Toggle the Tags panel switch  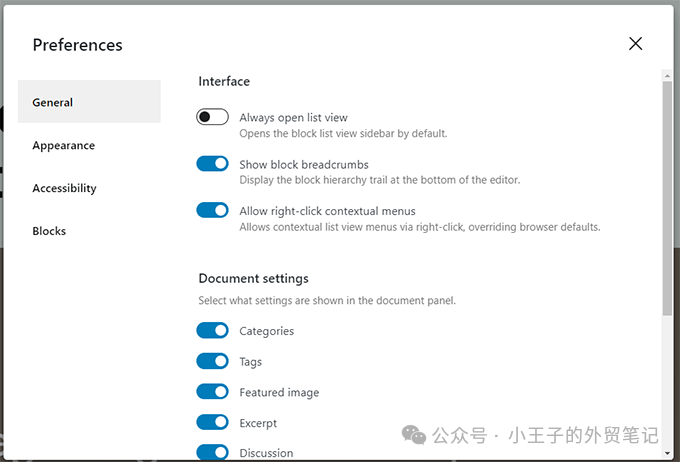(x=212, y=361)
